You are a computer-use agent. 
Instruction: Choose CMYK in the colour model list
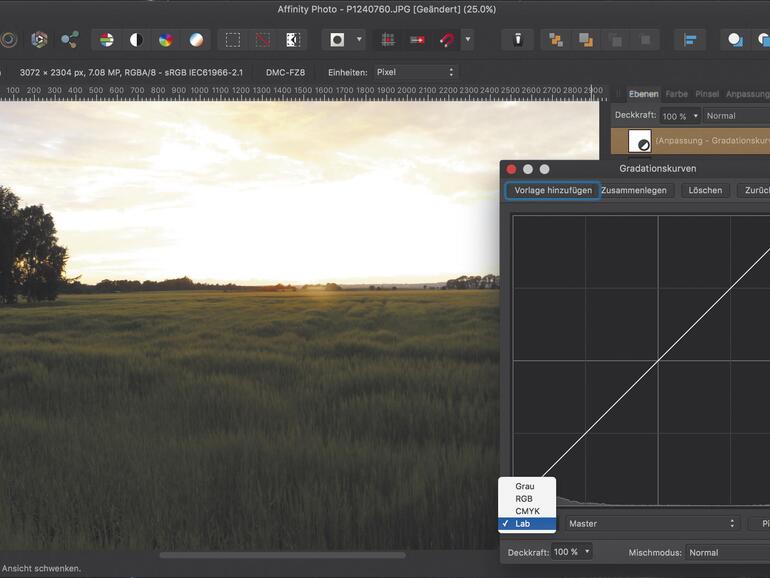[527, 511]
